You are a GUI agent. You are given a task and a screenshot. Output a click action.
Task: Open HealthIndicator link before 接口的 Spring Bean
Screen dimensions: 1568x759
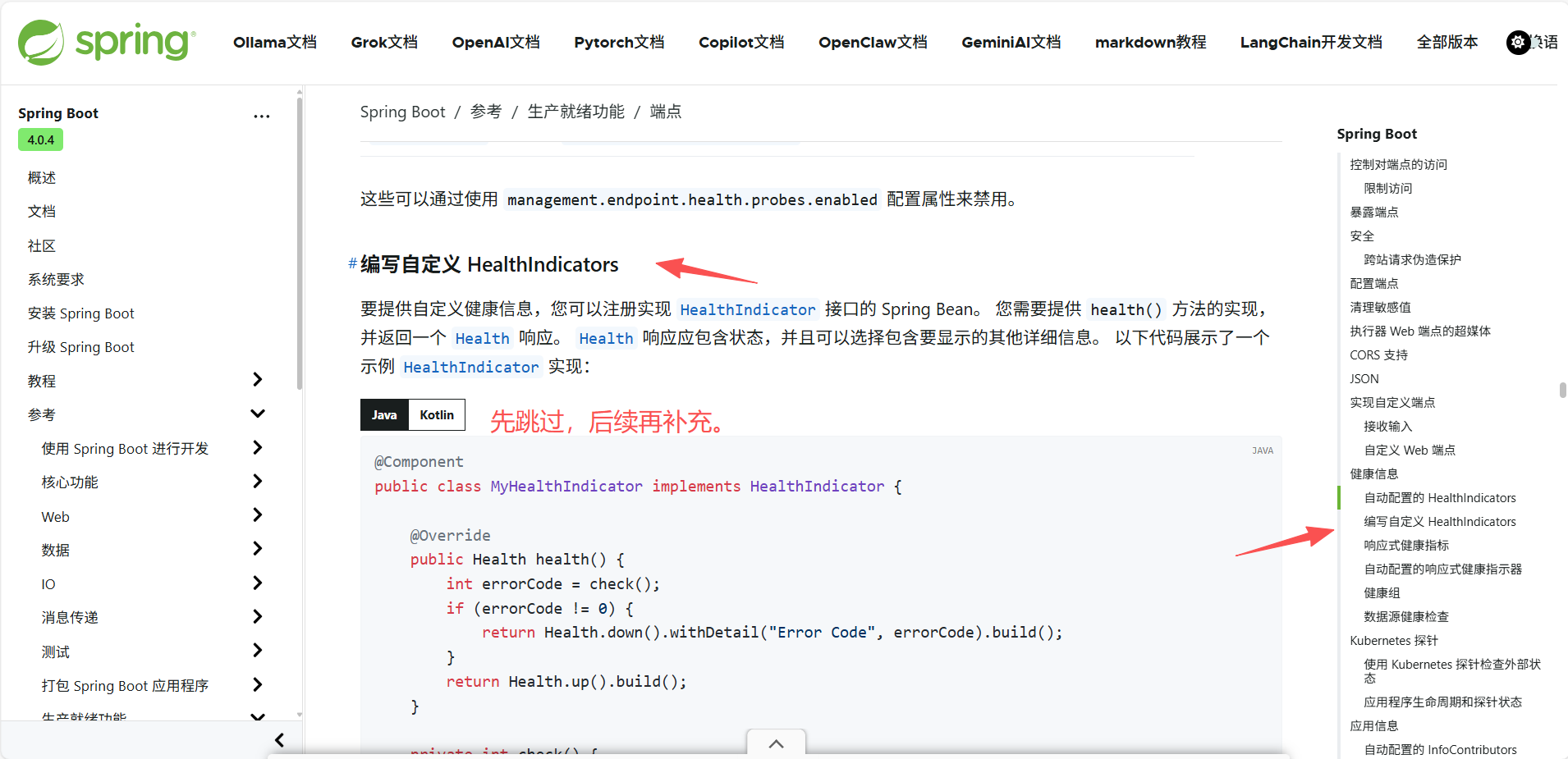[747, 309]
